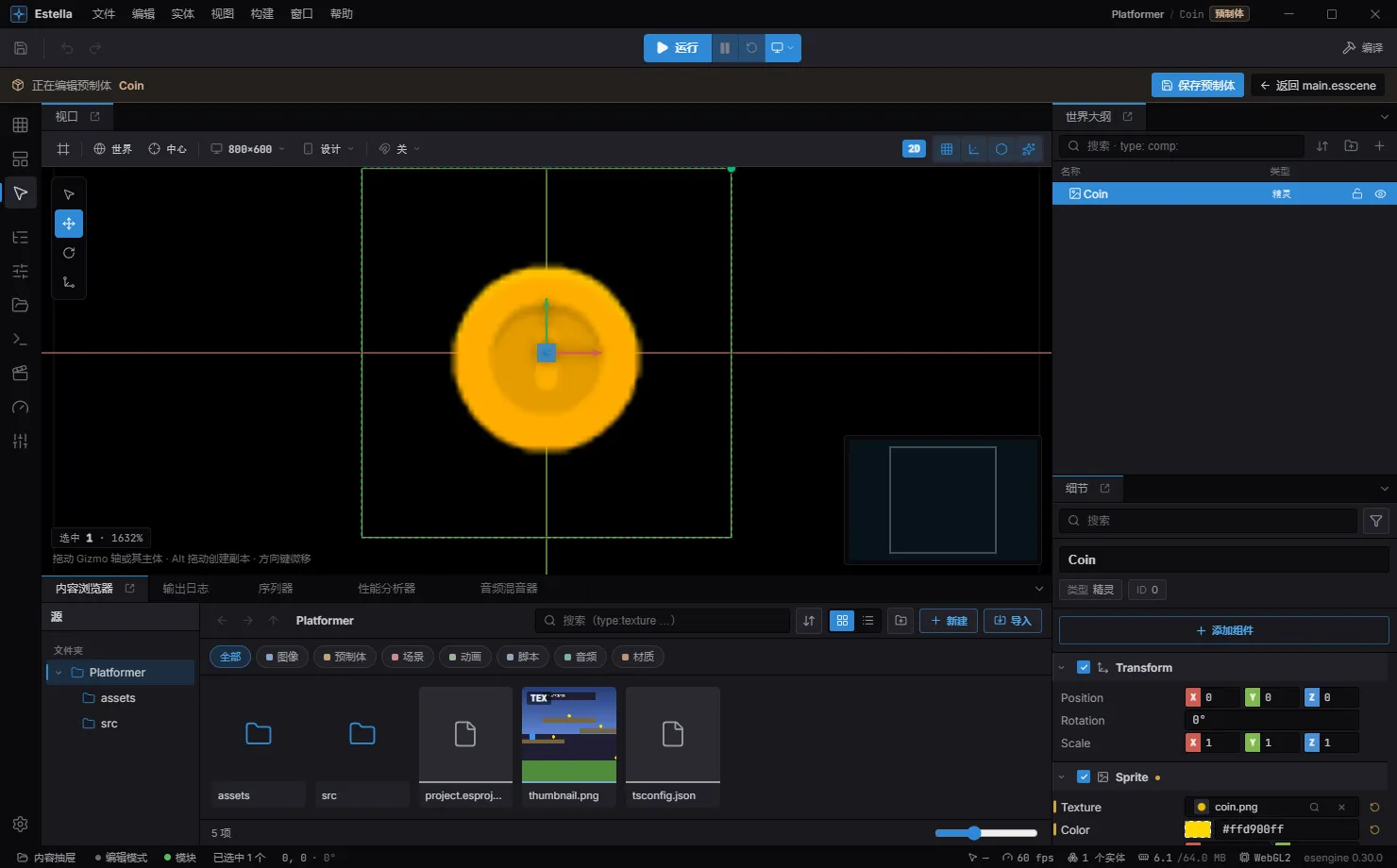Pause the running preview
The width and height of the screenshot is (1397, 868).
725,48
